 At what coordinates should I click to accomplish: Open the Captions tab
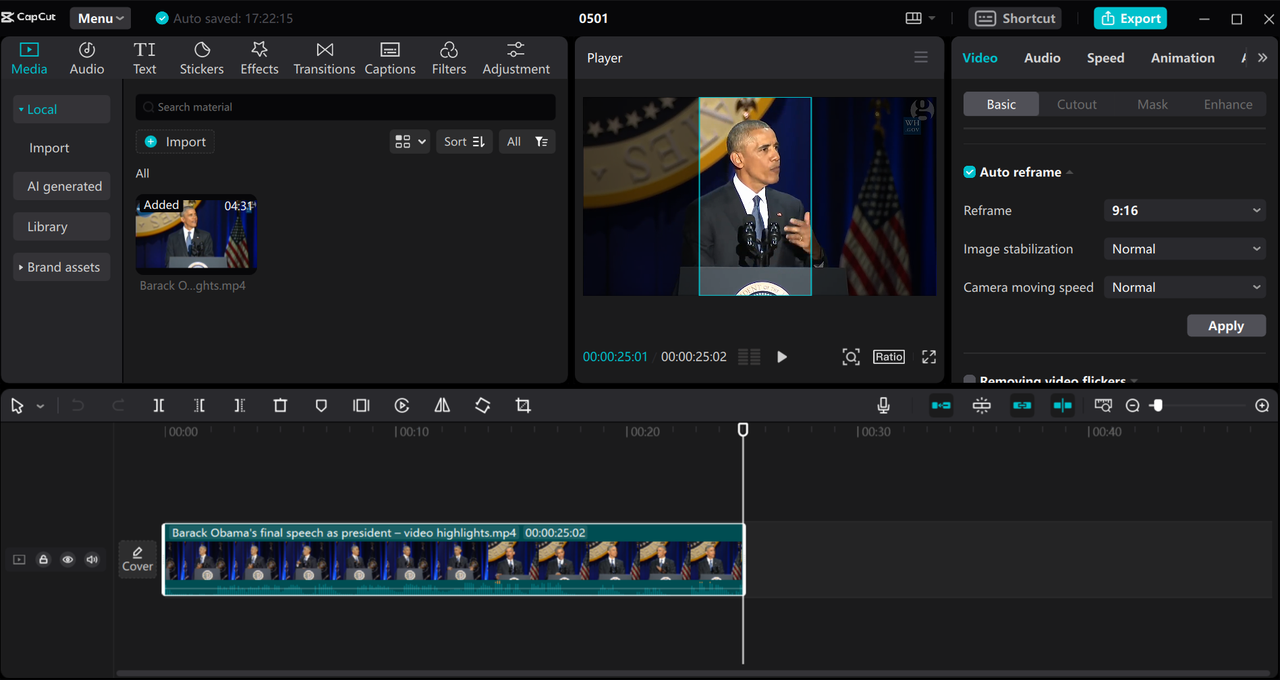pos(390,59)
